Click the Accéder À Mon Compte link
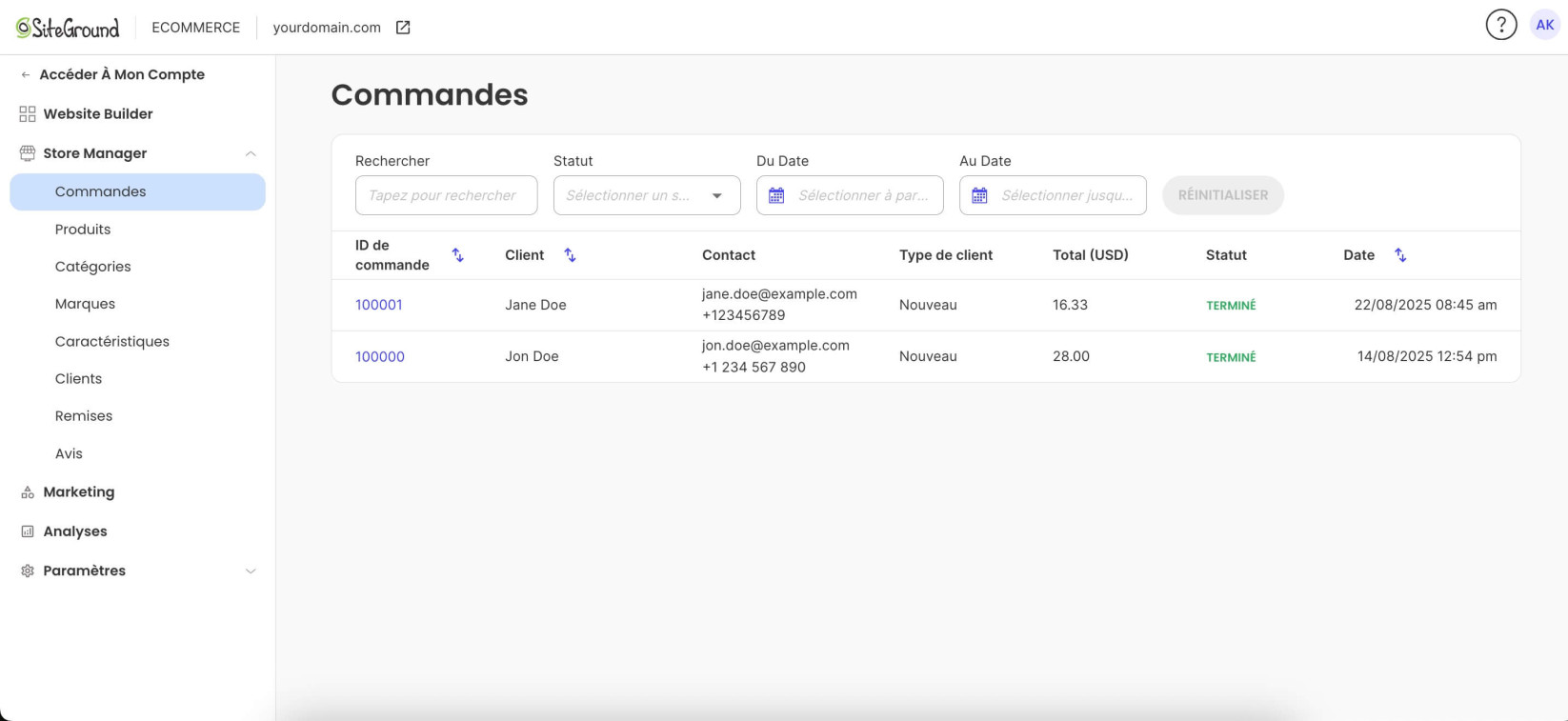 (x=122, y=74)
